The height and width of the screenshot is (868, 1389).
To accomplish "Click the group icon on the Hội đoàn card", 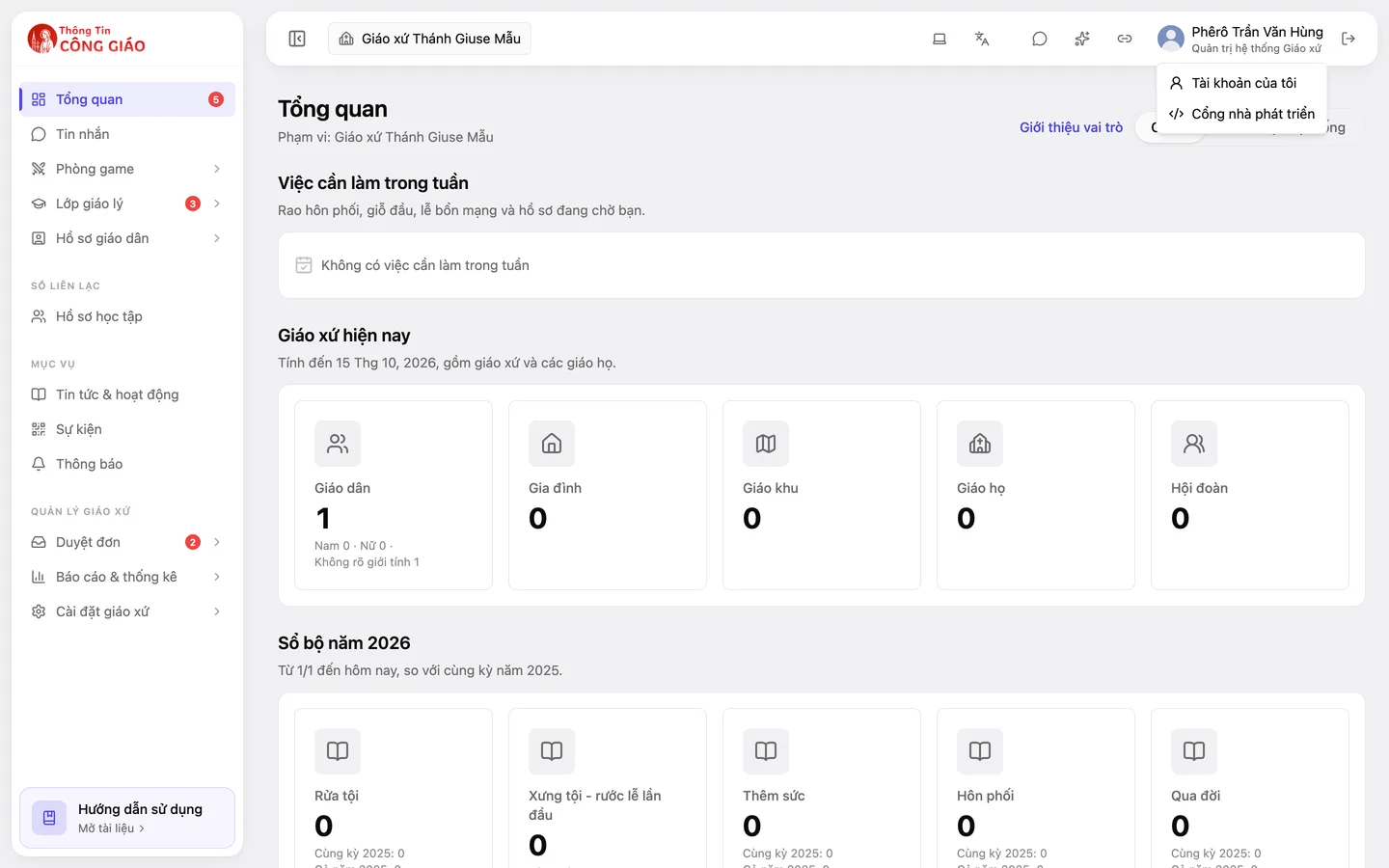I will point(1194,444).
